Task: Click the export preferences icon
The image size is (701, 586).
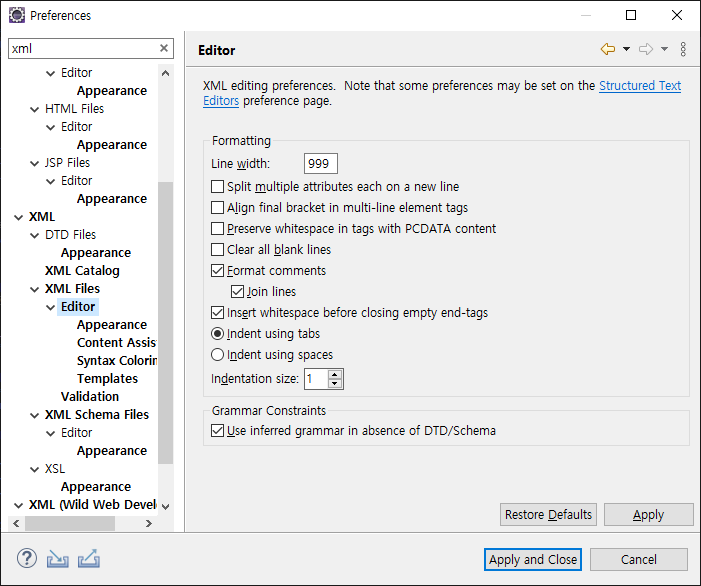Action: 89,559
